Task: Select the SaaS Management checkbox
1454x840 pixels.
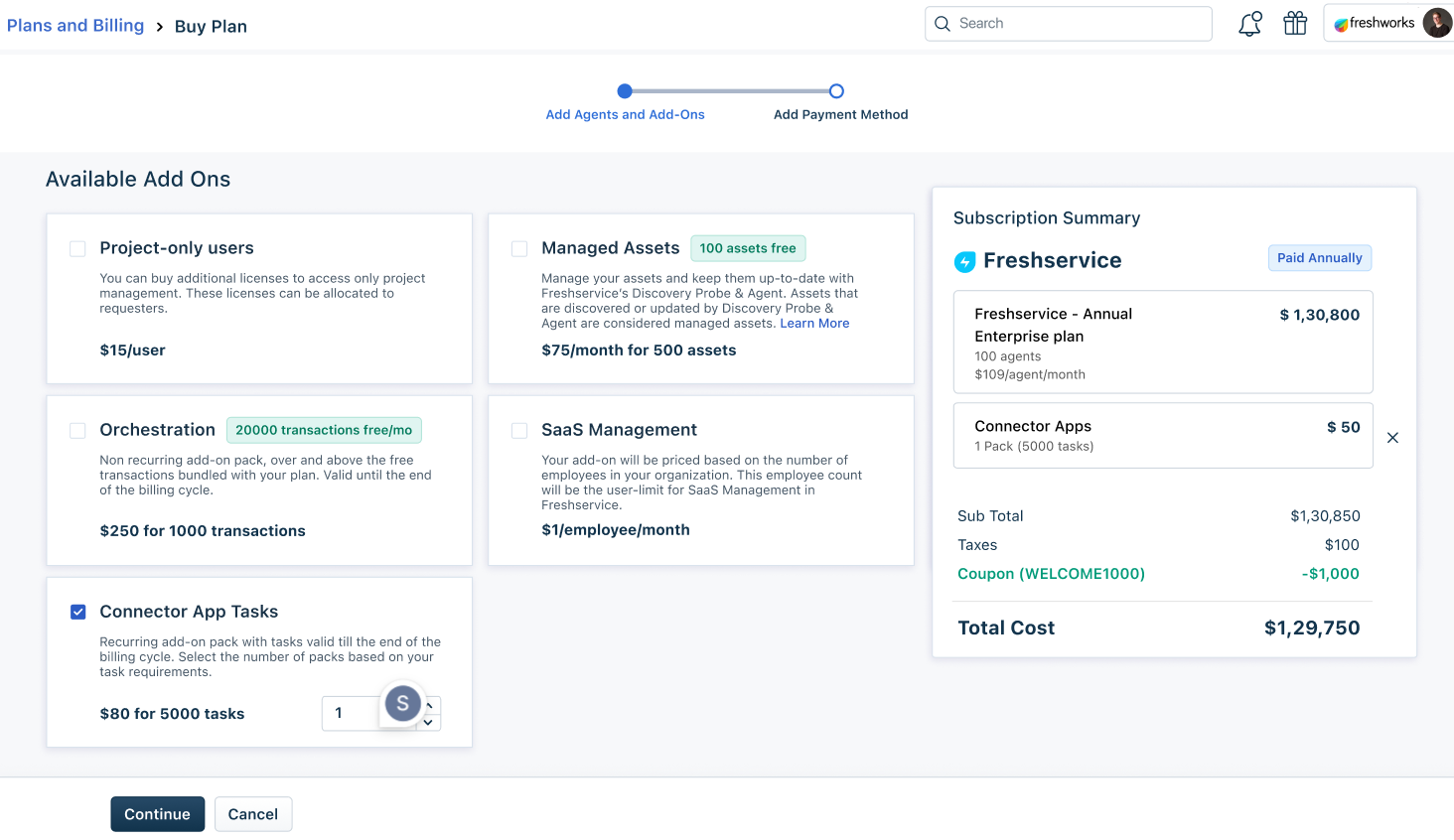Action: coord(519,431)
